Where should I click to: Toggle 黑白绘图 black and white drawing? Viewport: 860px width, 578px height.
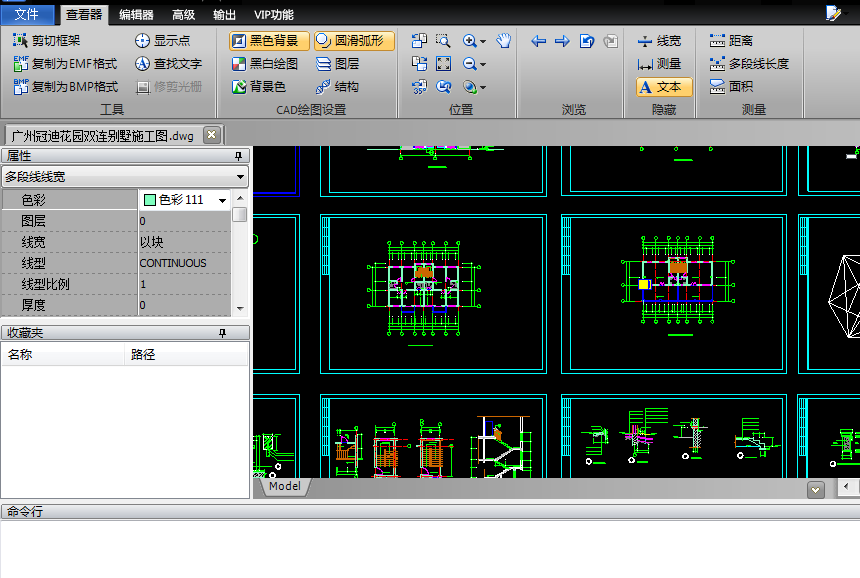[x=265, y=64]
